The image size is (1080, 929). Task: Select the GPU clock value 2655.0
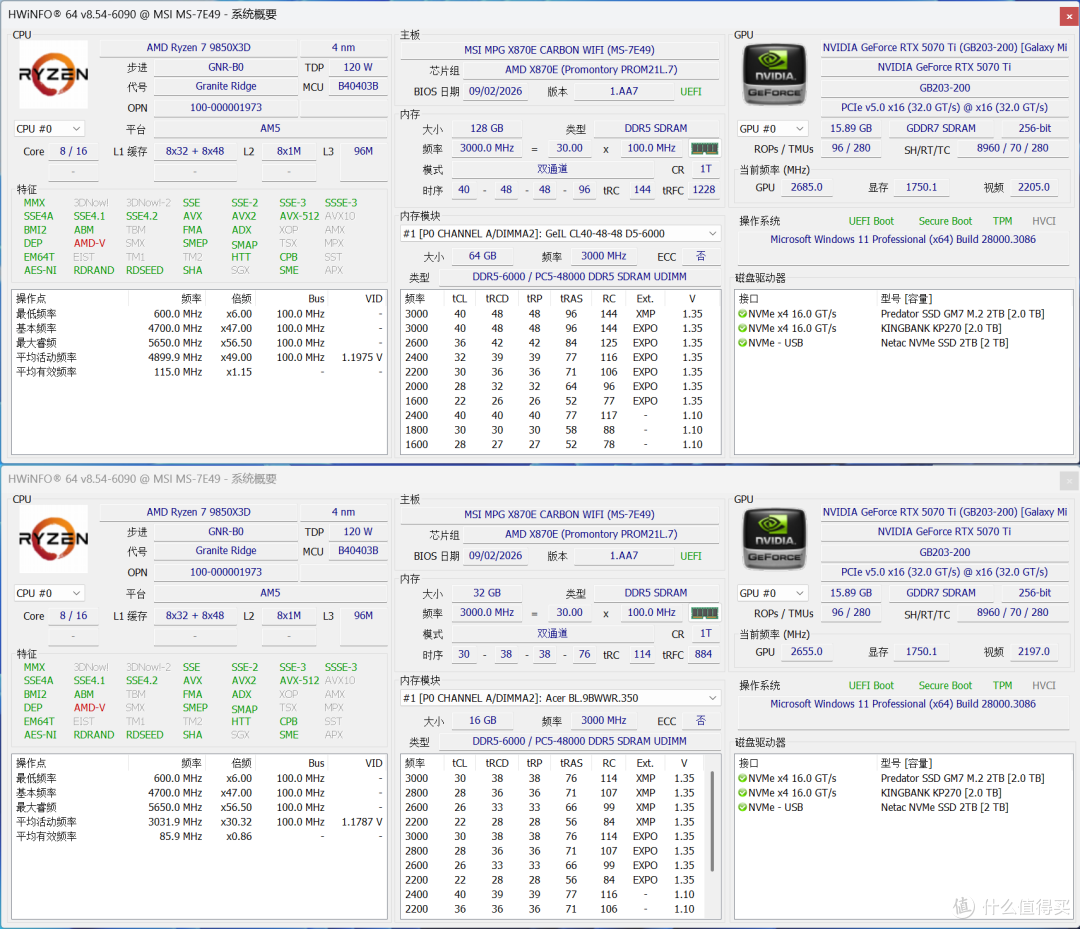point(807,651)
